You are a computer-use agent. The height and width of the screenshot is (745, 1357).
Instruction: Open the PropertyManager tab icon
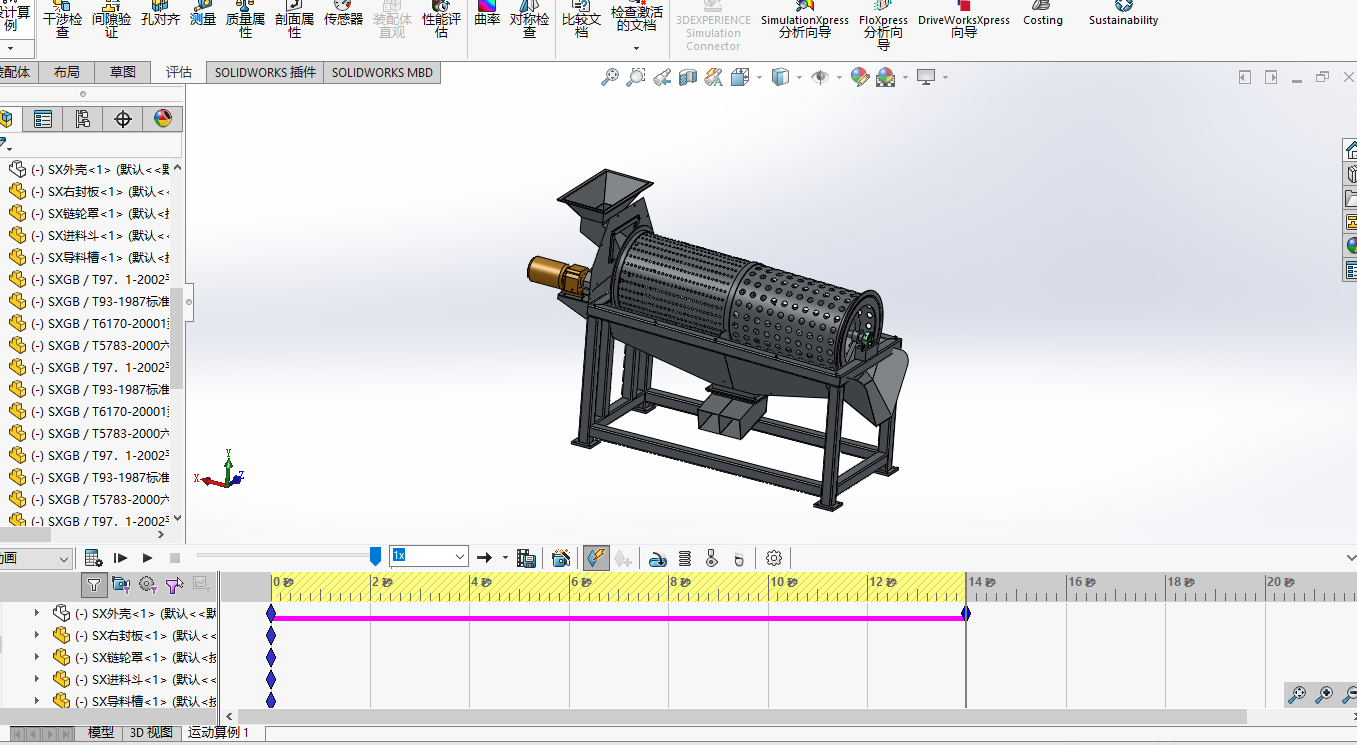click(x=43, y=119)
